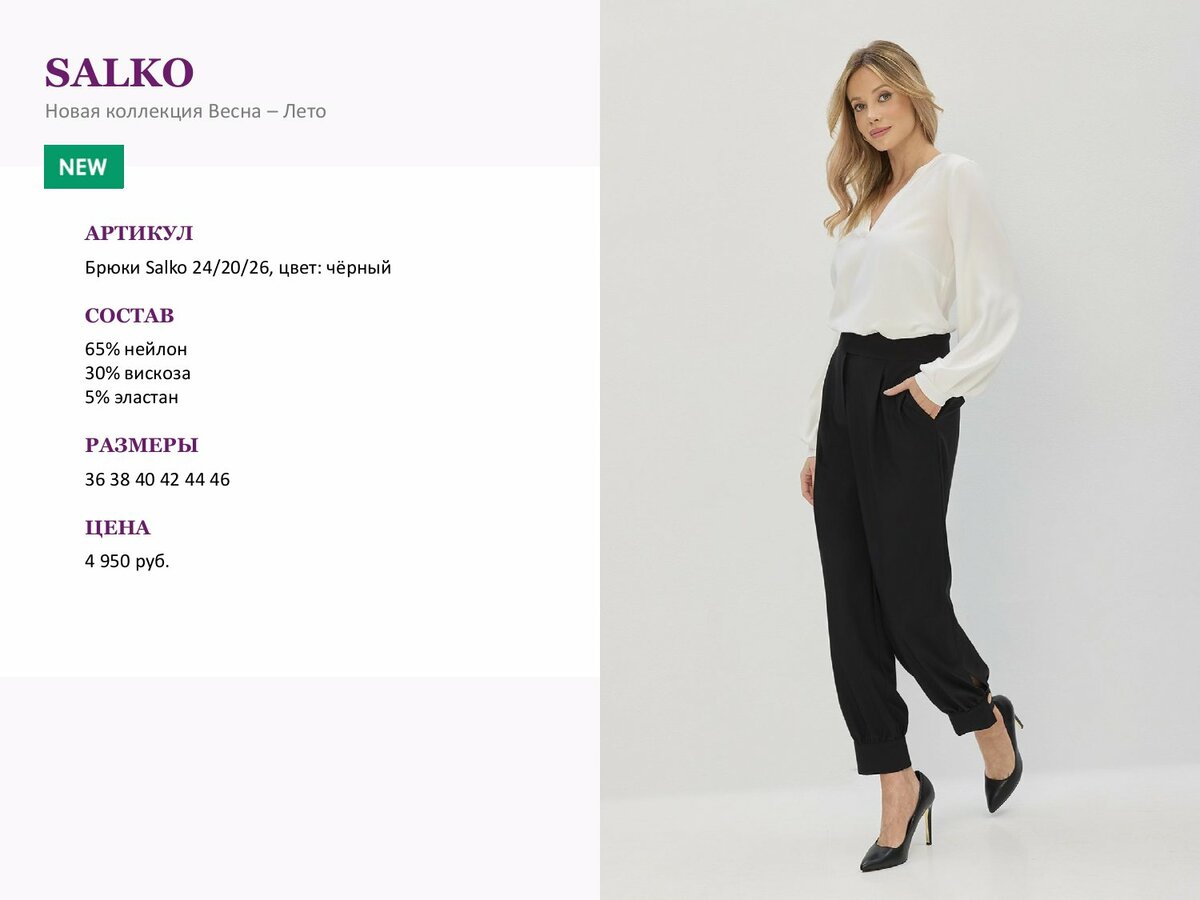The image size is (1200, 900).
Task: Click the ЦЕНА heading
Action: coord(117,528)
